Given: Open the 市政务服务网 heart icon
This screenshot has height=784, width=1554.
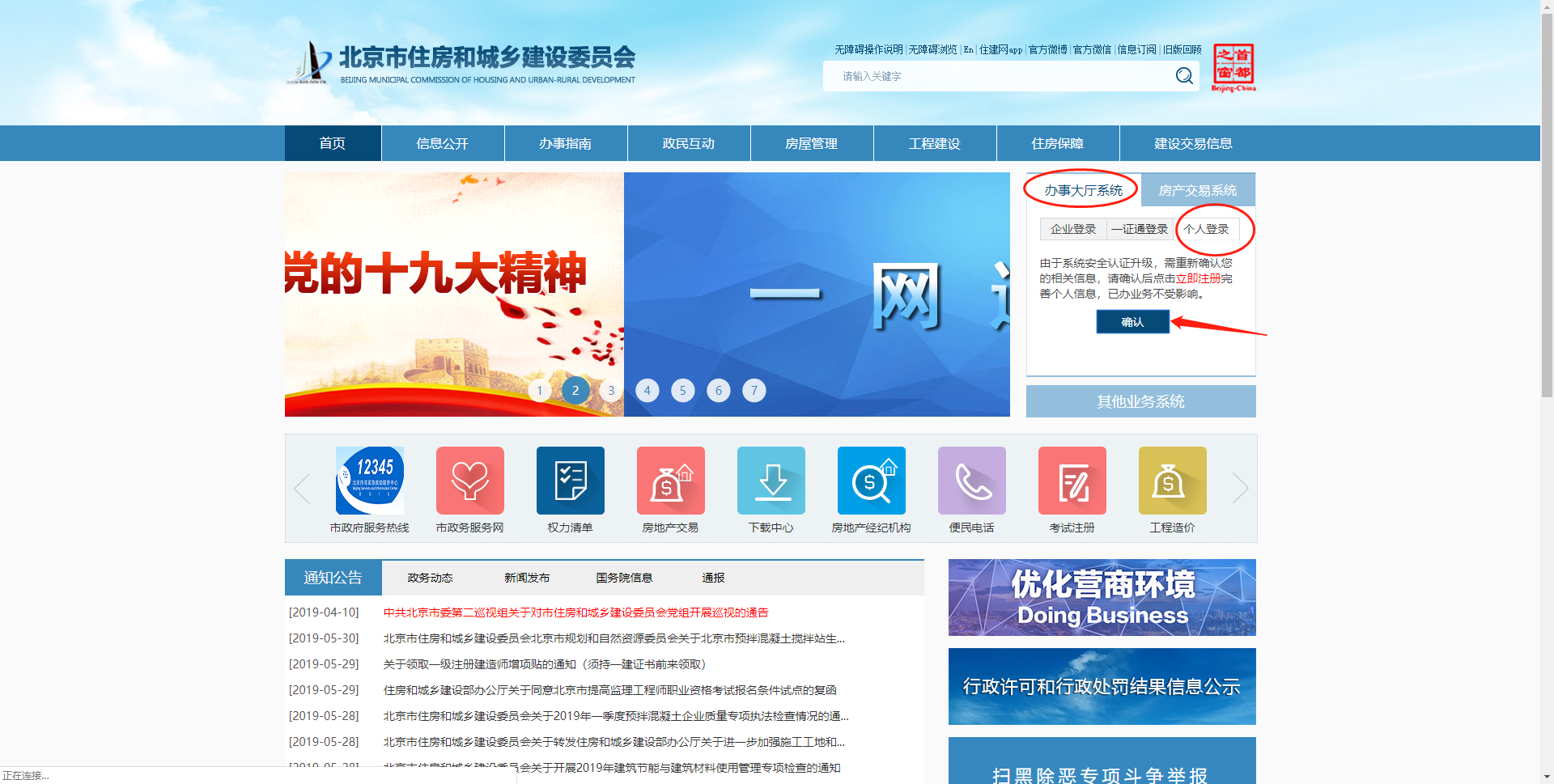Looking at the screenshot, I should coord(470,481).
